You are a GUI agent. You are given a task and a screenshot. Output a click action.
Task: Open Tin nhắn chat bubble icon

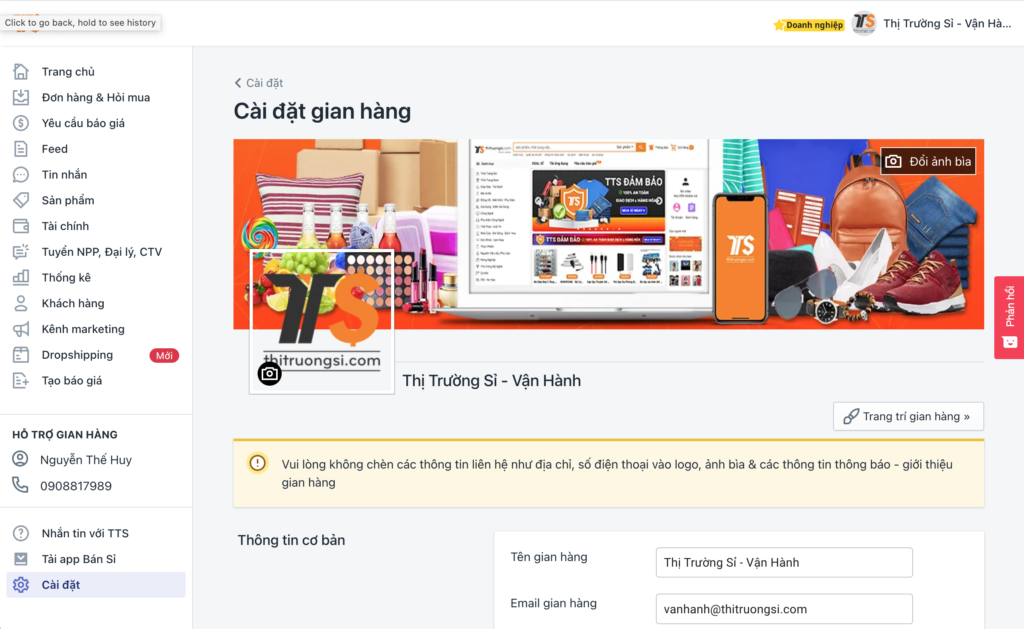[21, 174]
